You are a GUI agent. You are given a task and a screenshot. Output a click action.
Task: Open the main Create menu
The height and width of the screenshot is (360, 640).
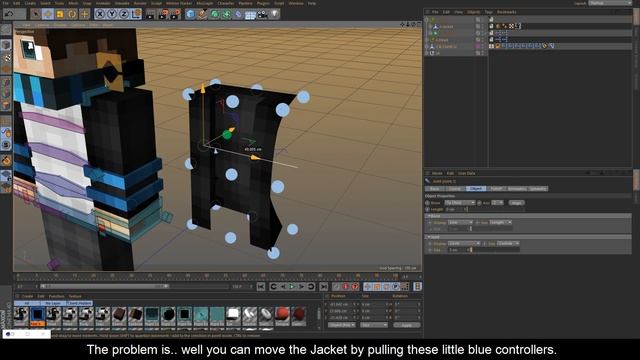pyautogui.click(x=30, y=3)
